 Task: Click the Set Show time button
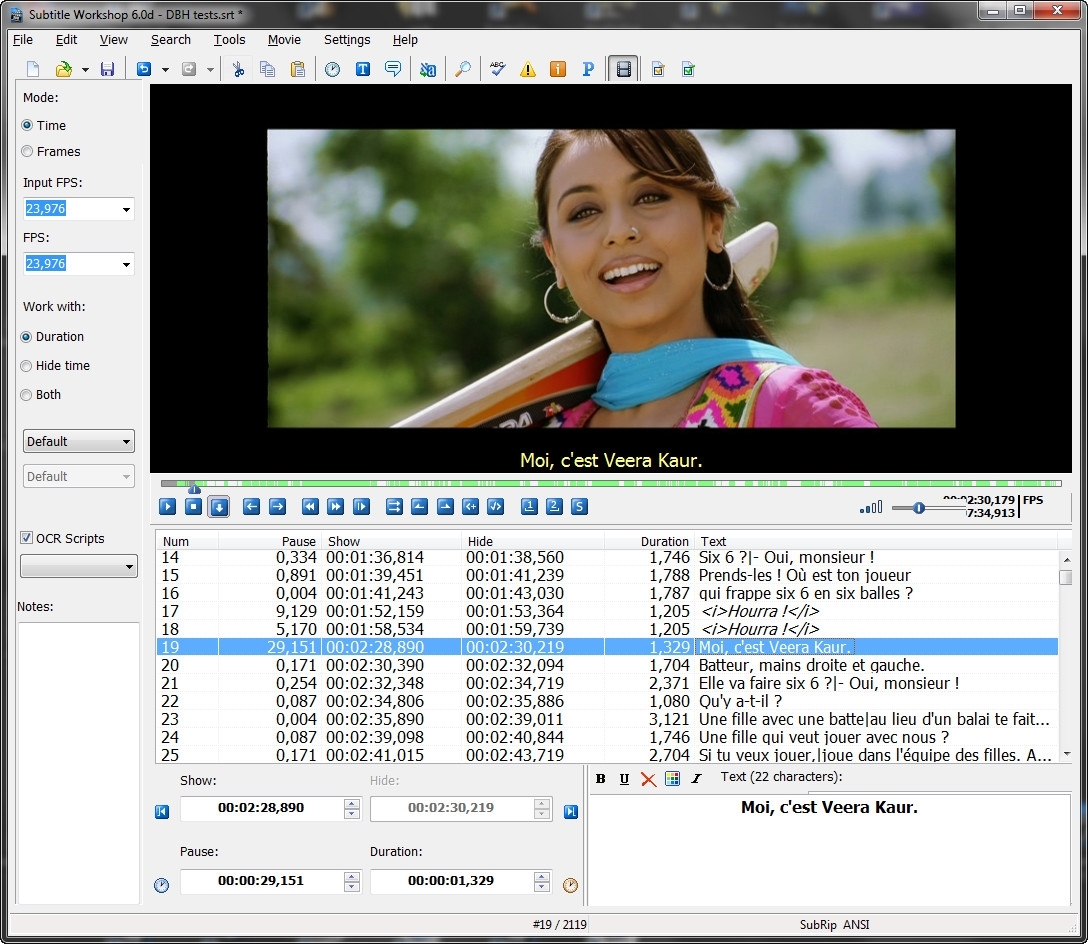pyautogui.click(x=420, y=507)
